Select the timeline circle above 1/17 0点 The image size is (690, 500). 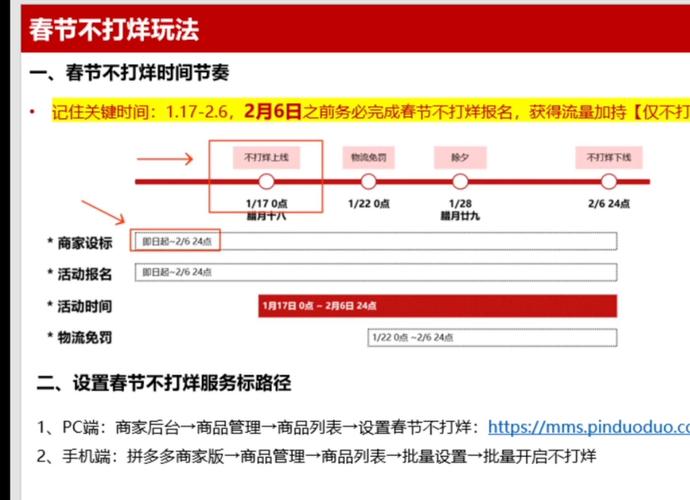(266, 181)
